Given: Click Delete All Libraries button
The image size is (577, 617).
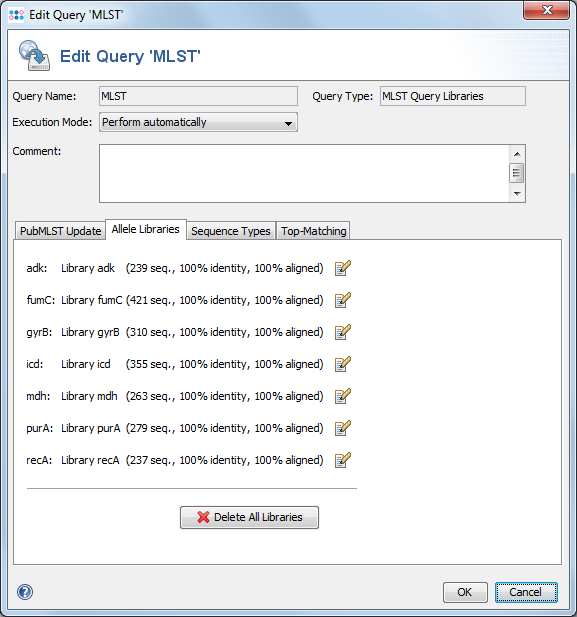Looking at the screenshot, I should (x=250, y=517).
